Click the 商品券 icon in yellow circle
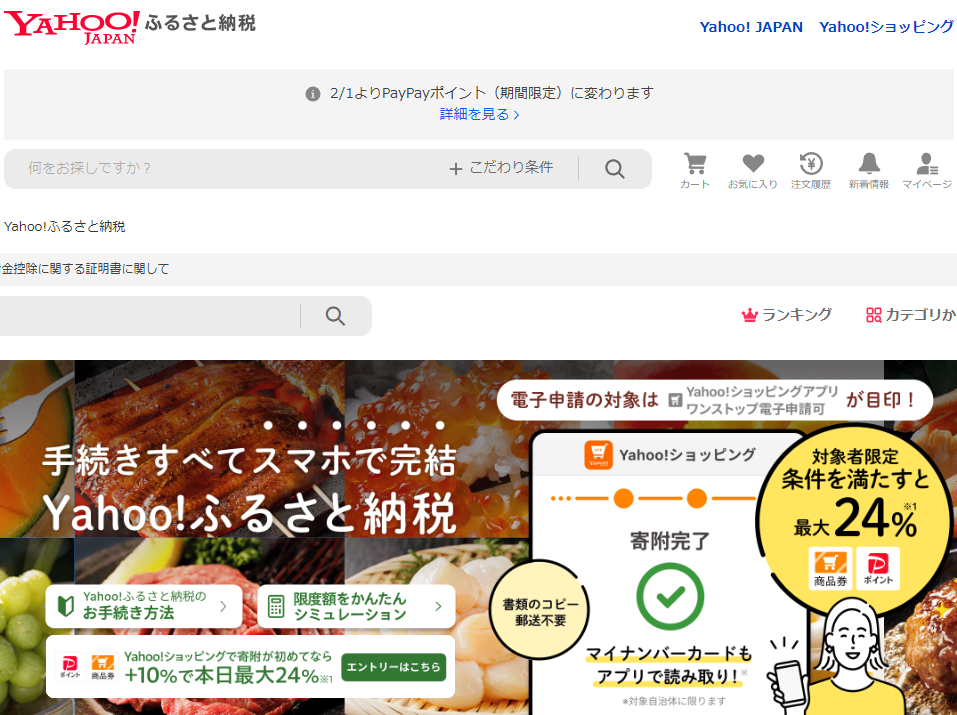 click(830, 568)
